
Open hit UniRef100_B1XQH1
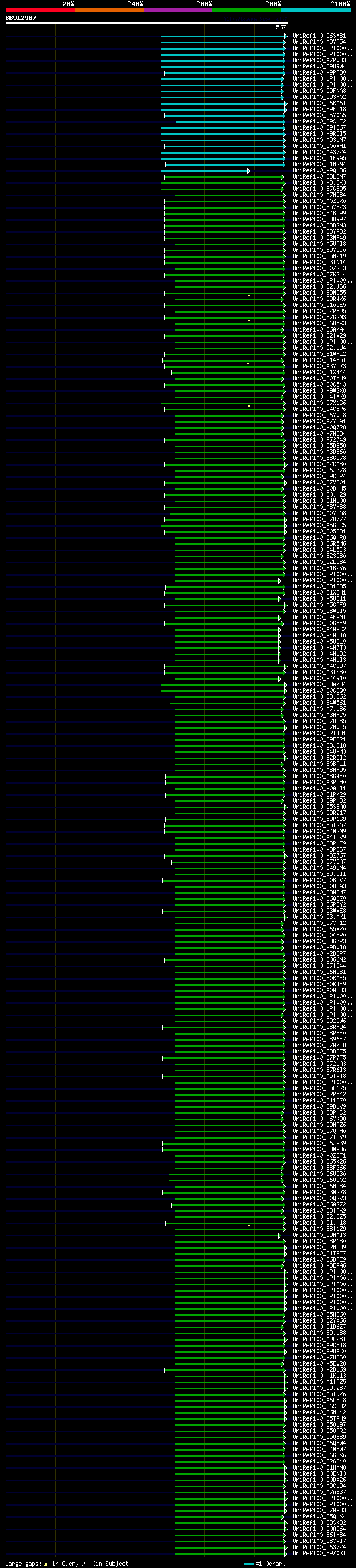[x=319, y=593]
